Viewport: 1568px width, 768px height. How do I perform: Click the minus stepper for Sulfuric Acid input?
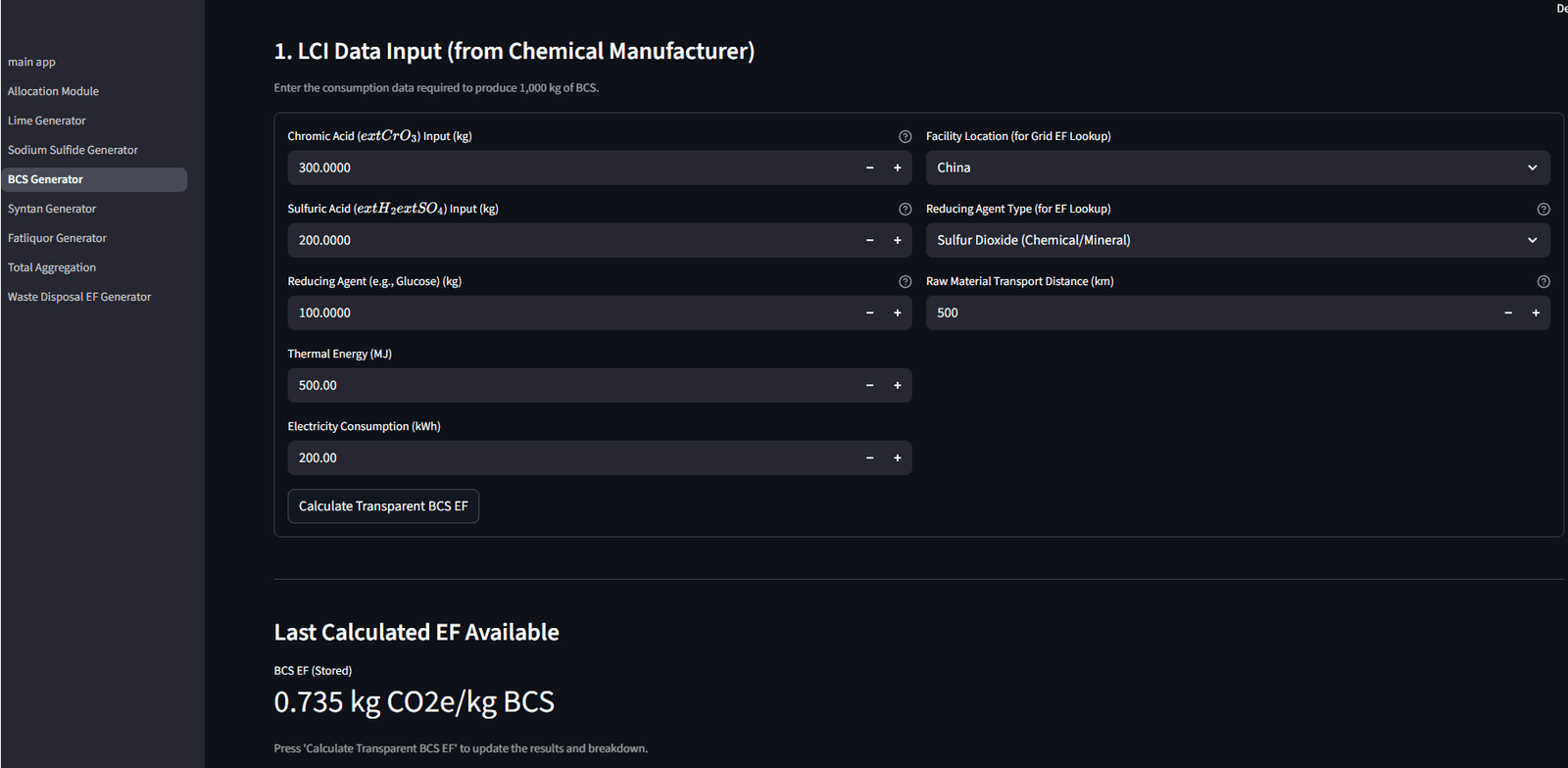pyautogui.click(x=869, y=240)
